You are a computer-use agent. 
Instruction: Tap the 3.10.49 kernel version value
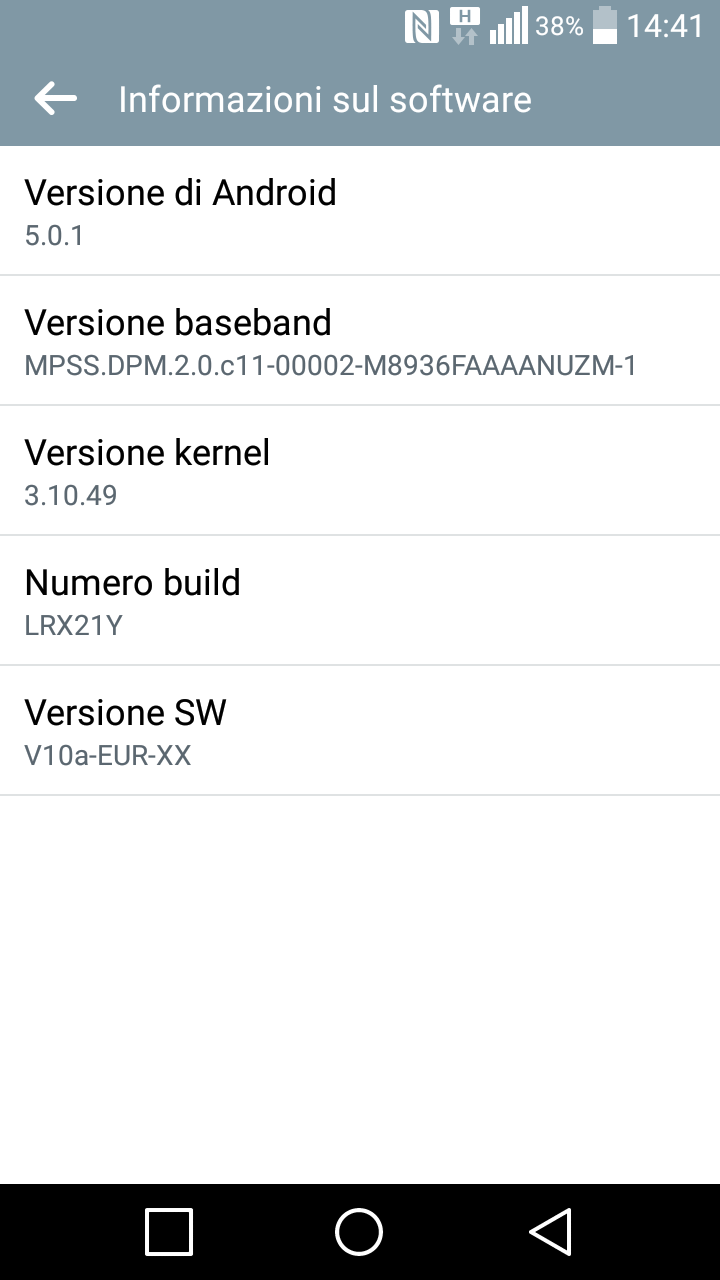click(71, 496)
